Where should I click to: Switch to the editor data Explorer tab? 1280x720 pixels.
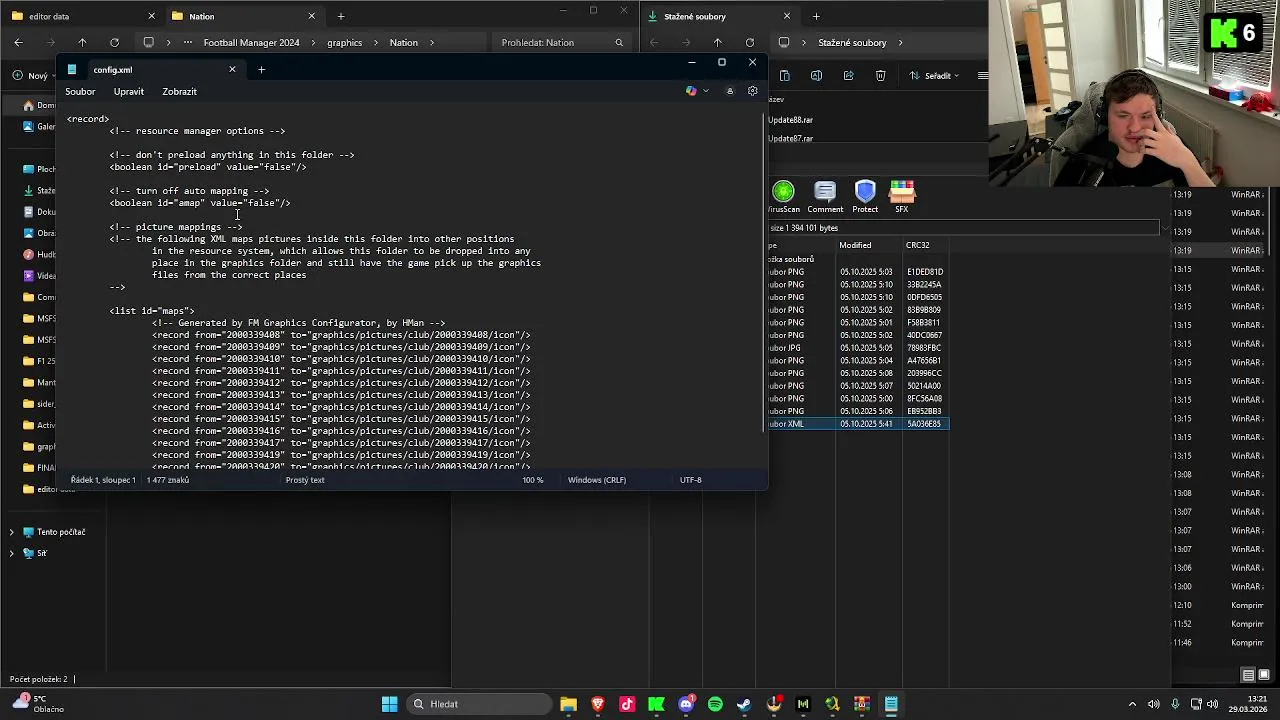80,16
